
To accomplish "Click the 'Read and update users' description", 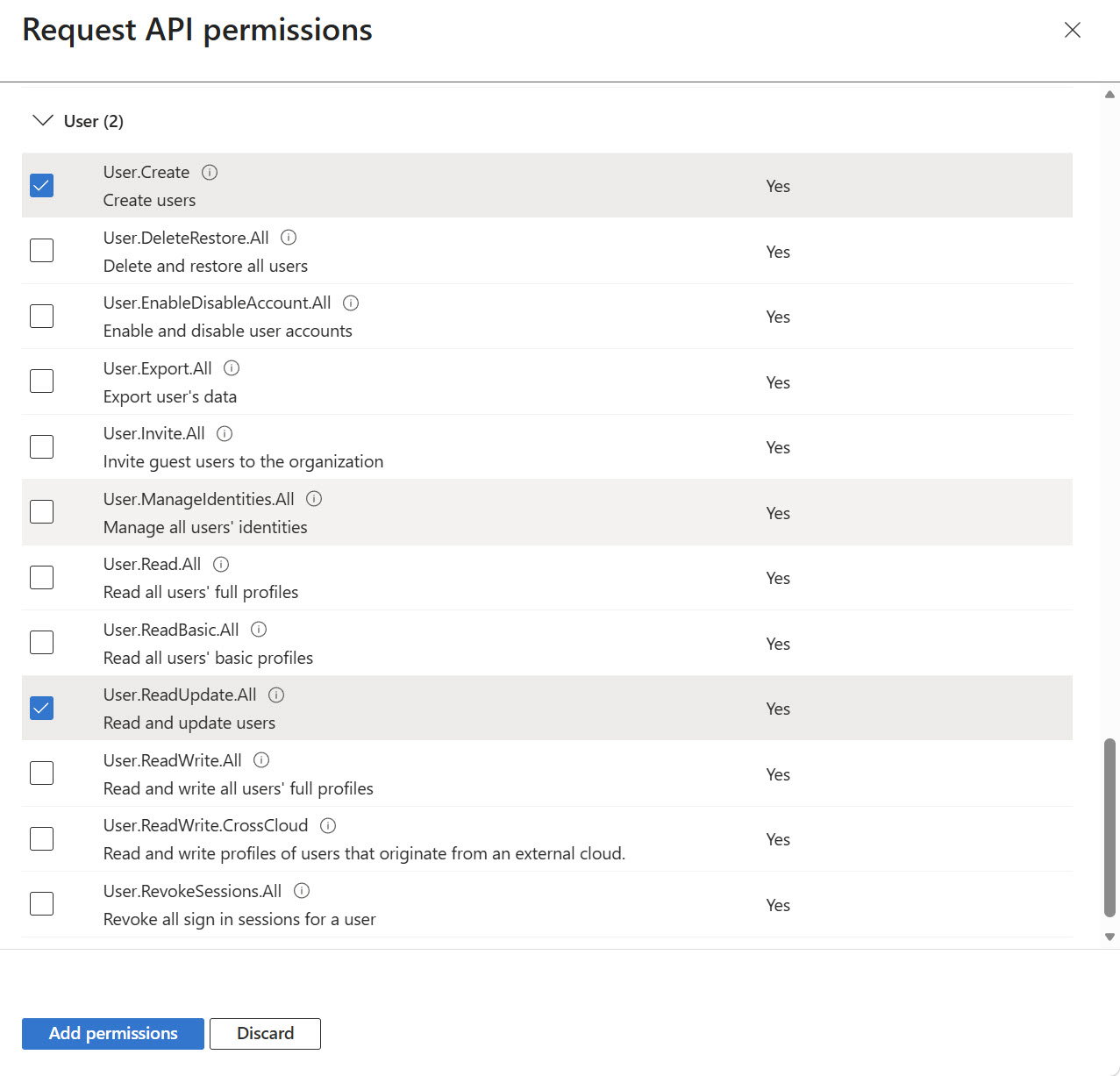I will 189,723.
